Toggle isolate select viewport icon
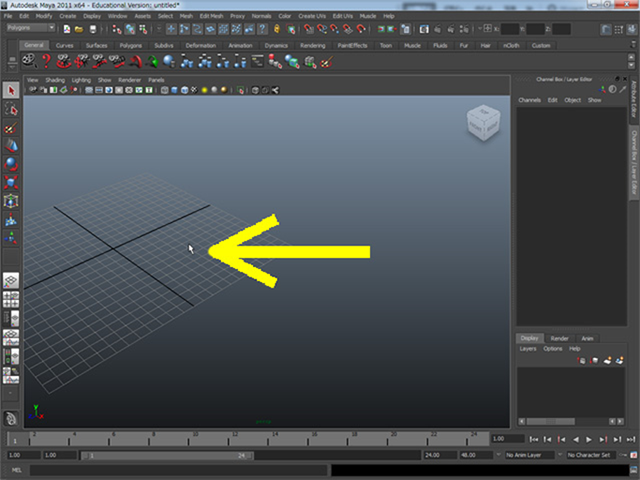This screenshot has height=480, width=640. (x=240, y=90)
